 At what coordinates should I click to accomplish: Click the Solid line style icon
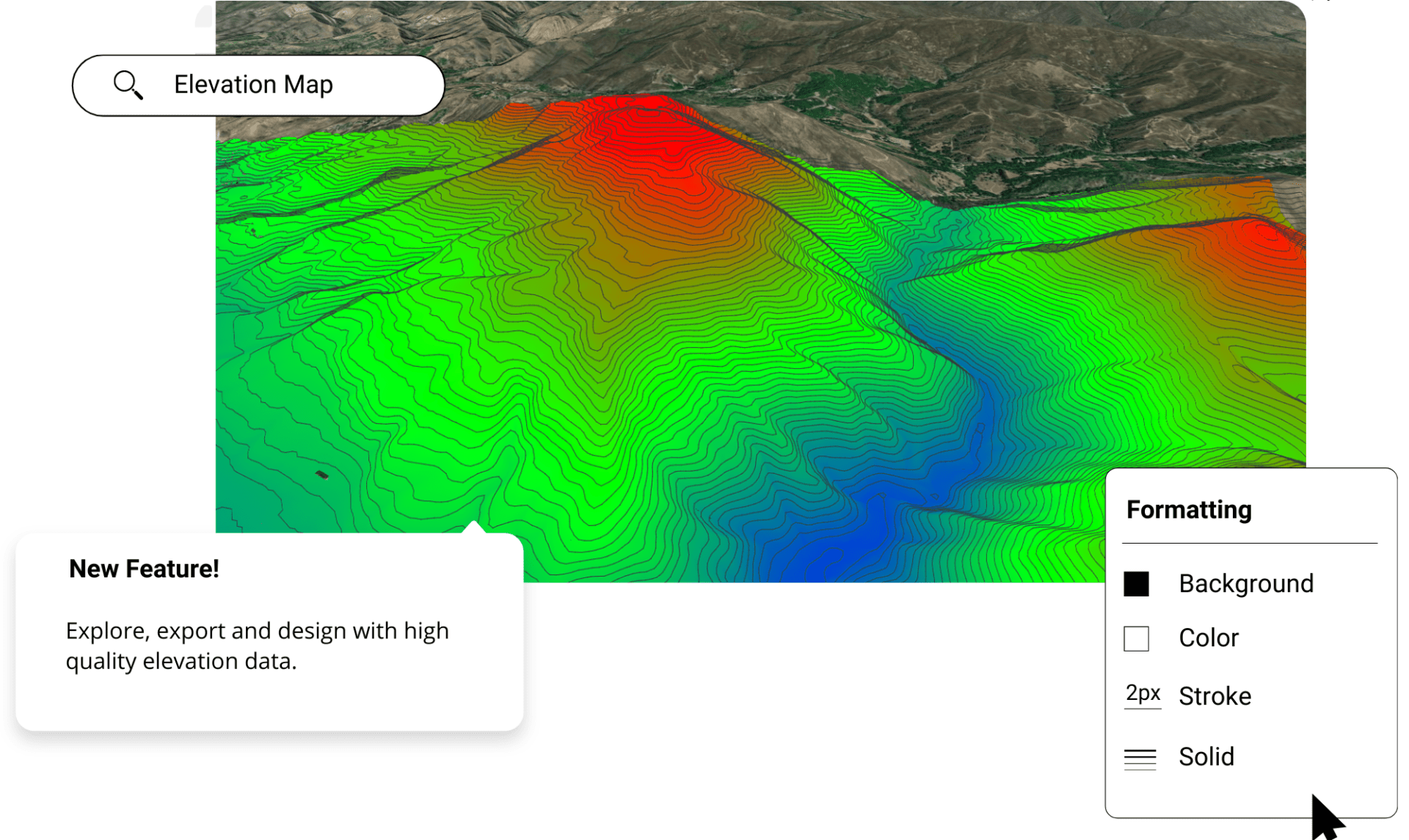point(1140,758)
